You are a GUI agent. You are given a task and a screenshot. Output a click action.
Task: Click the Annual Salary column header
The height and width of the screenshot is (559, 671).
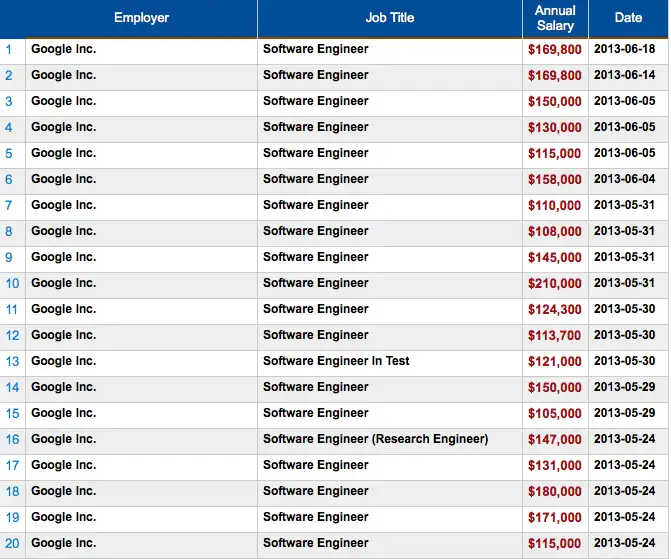pos(555,18)
